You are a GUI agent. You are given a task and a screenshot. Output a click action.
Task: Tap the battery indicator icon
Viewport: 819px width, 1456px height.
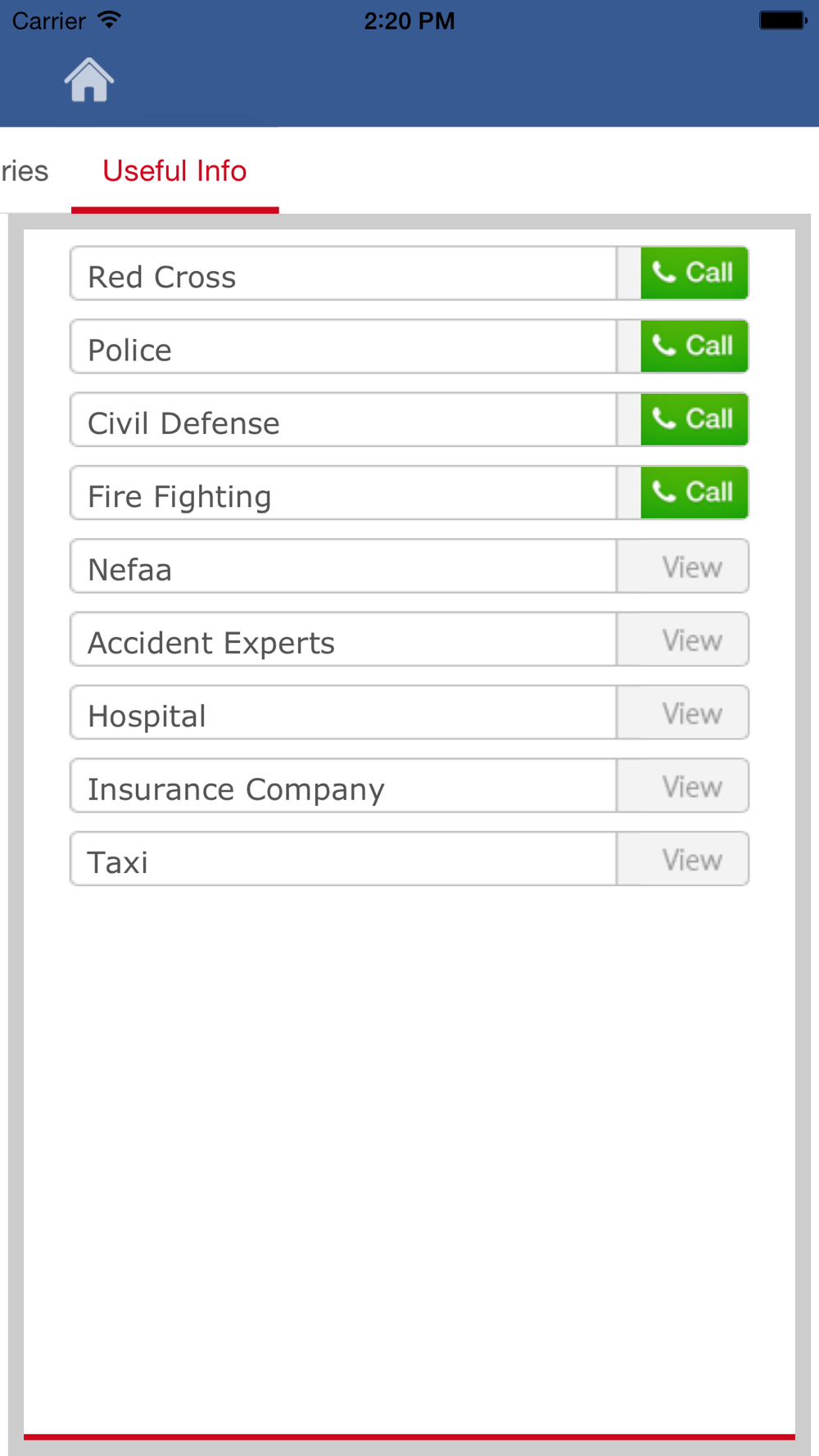pyautogui.click(x=783, y=20)
